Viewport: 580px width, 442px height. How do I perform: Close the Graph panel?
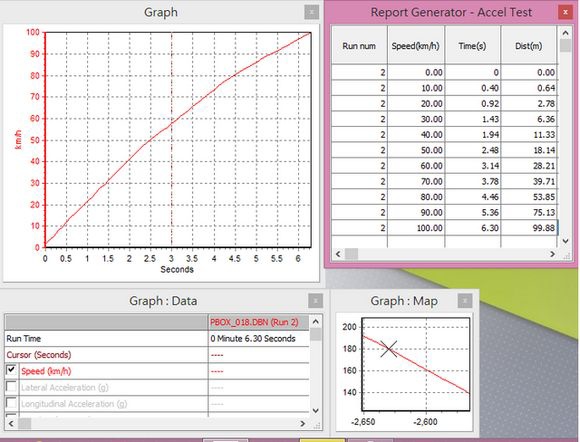[311, 12]
